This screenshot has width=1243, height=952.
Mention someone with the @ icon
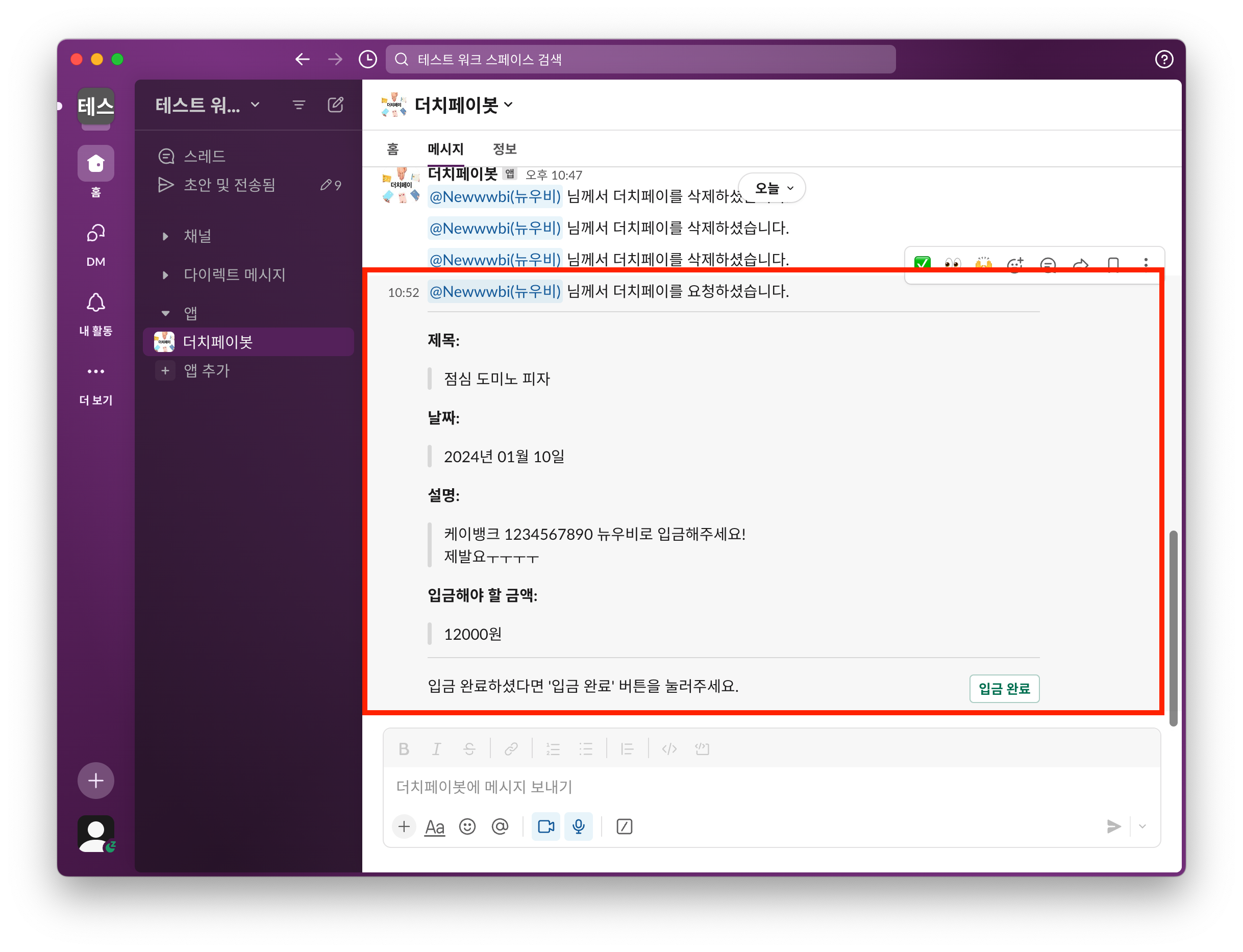pos(500,826)
